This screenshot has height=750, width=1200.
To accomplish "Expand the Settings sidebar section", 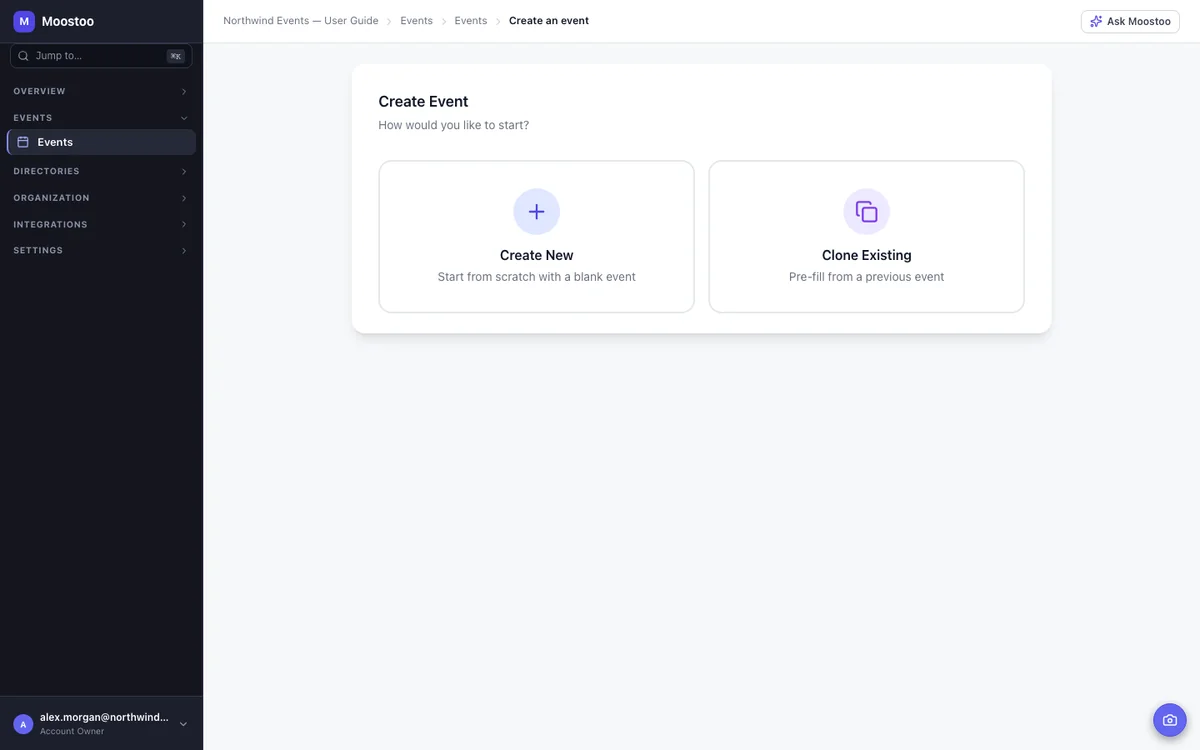I will point(101,250).
